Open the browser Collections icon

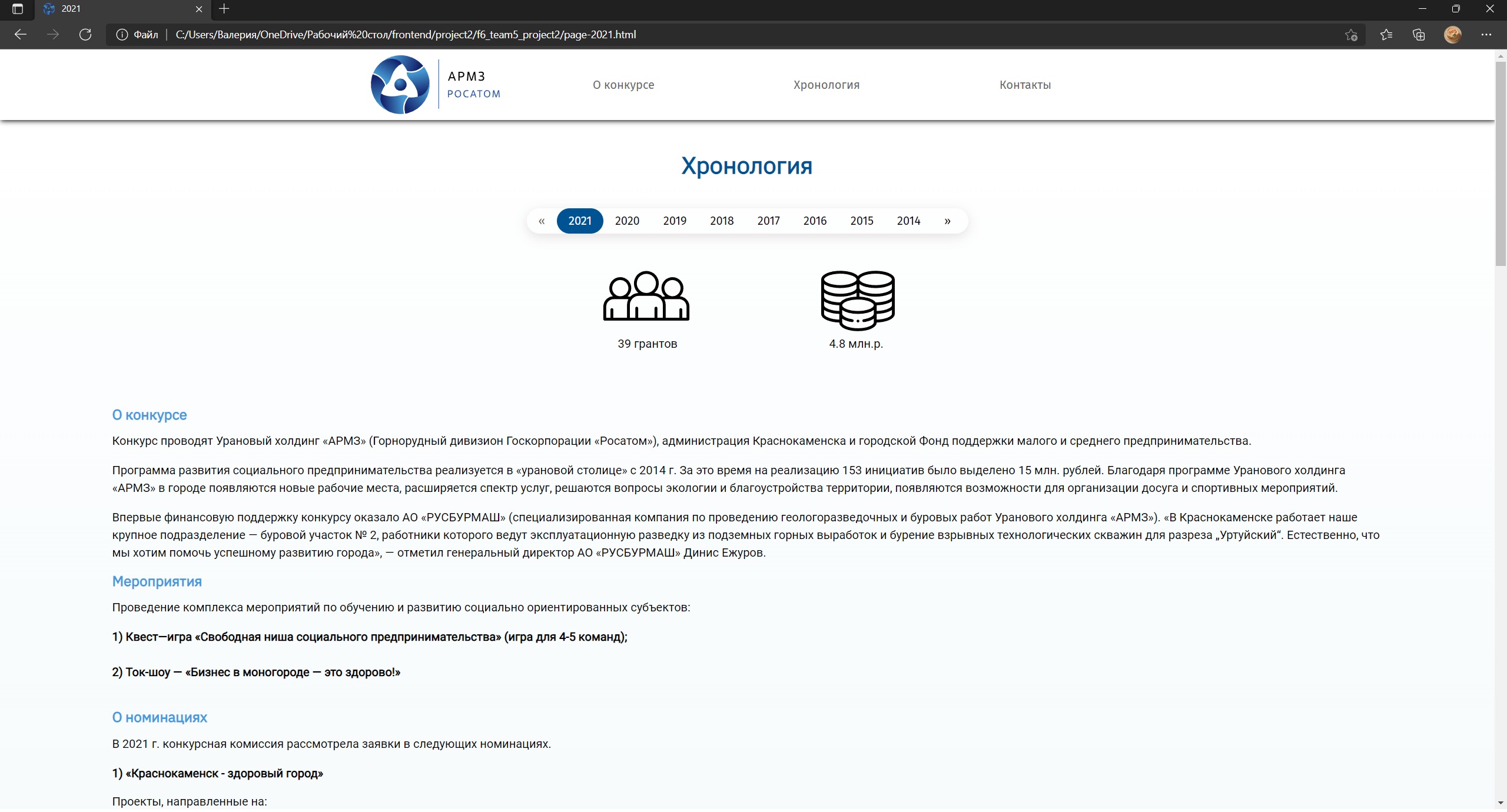coord(1419,34)
